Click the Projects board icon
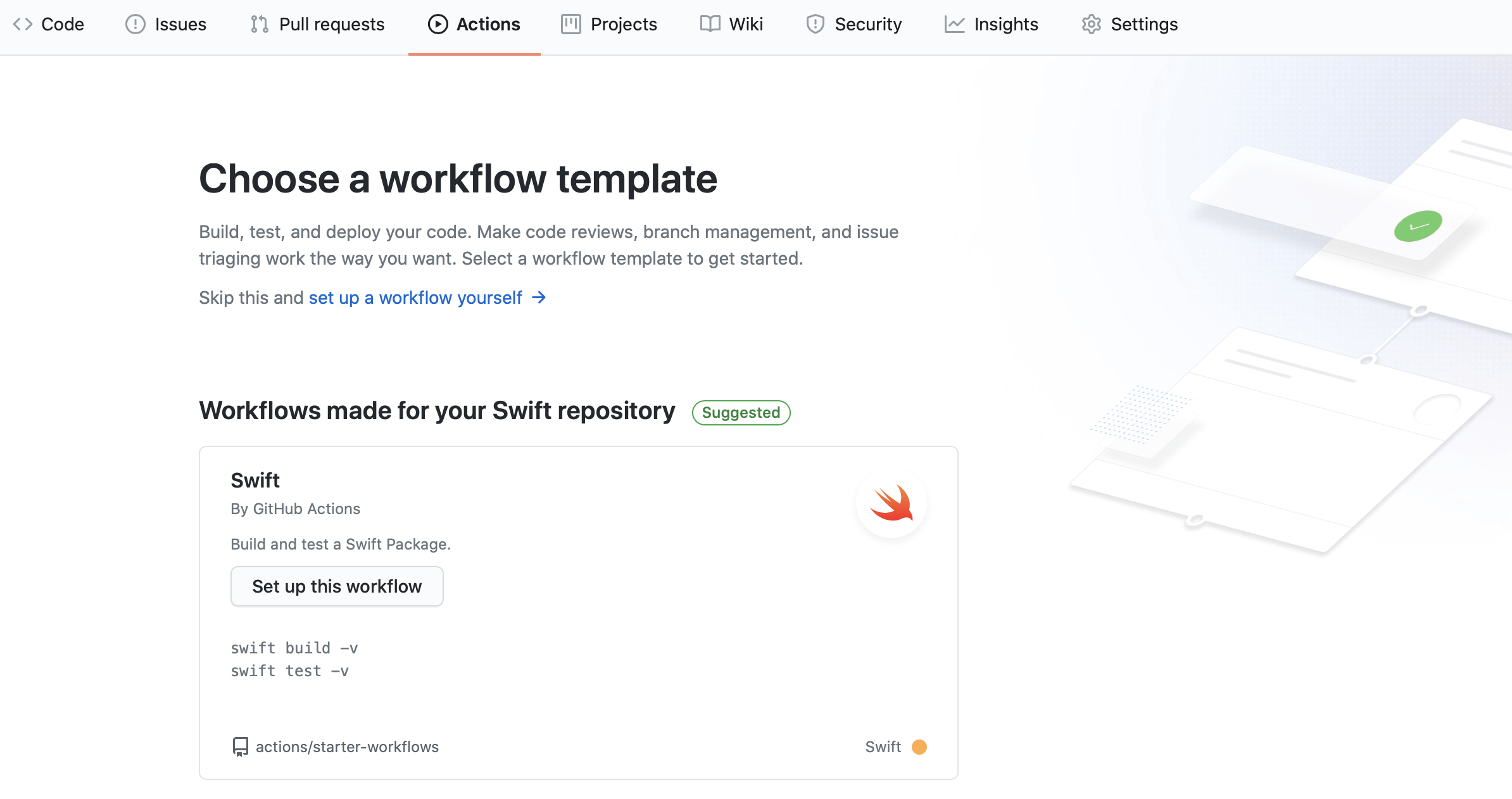 tap(570, 24)
